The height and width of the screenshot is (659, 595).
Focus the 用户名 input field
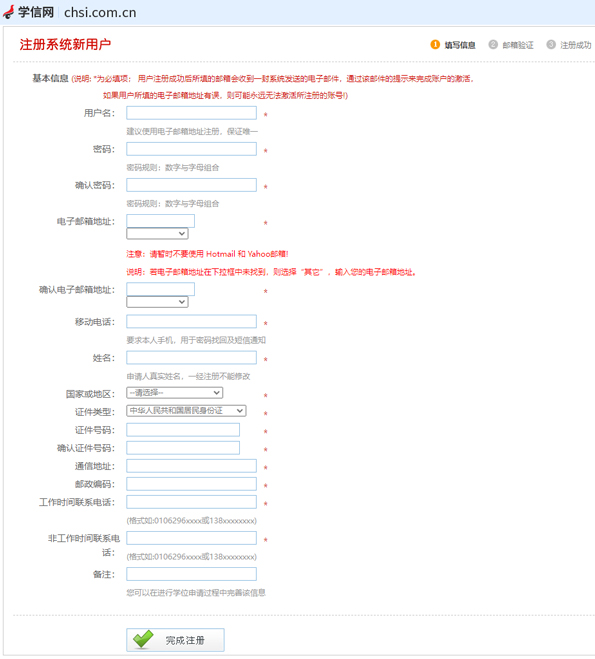point(191,113)
